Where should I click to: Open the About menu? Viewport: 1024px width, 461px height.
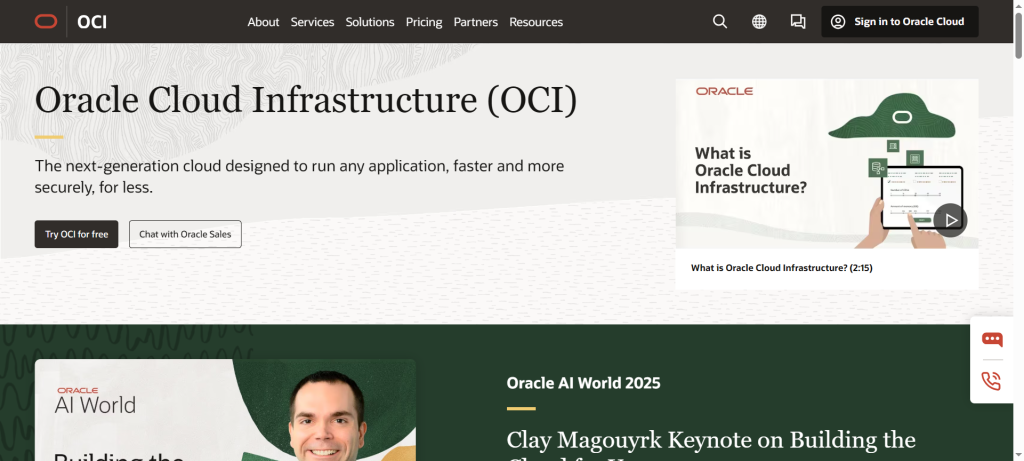pos(263,22)
